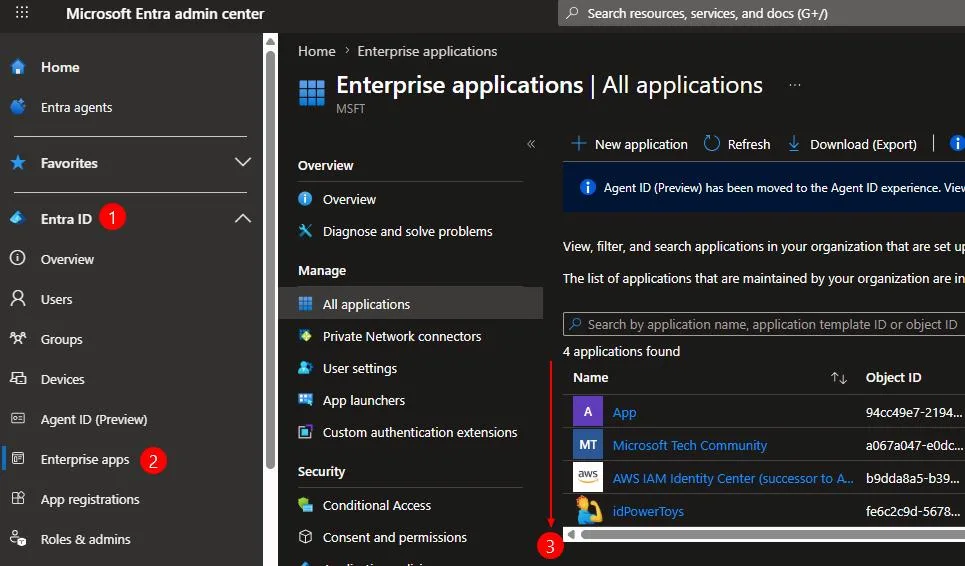The width and height of the screenshot is (965, 566).
Task: Click the Custom authentication extensions icon
Action: tap(305, 431)
